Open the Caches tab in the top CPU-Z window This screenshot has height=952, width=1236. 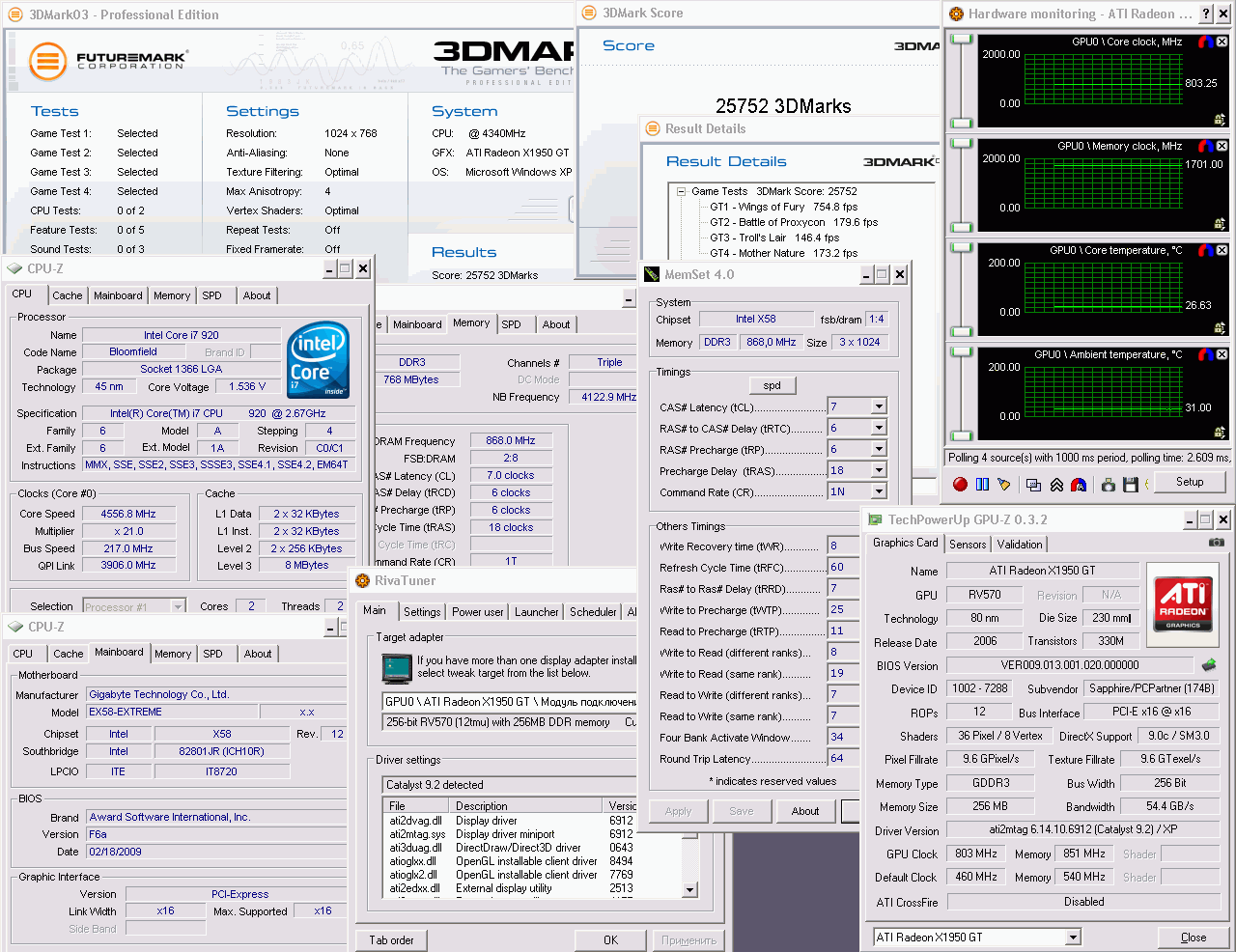coord(68,295)
